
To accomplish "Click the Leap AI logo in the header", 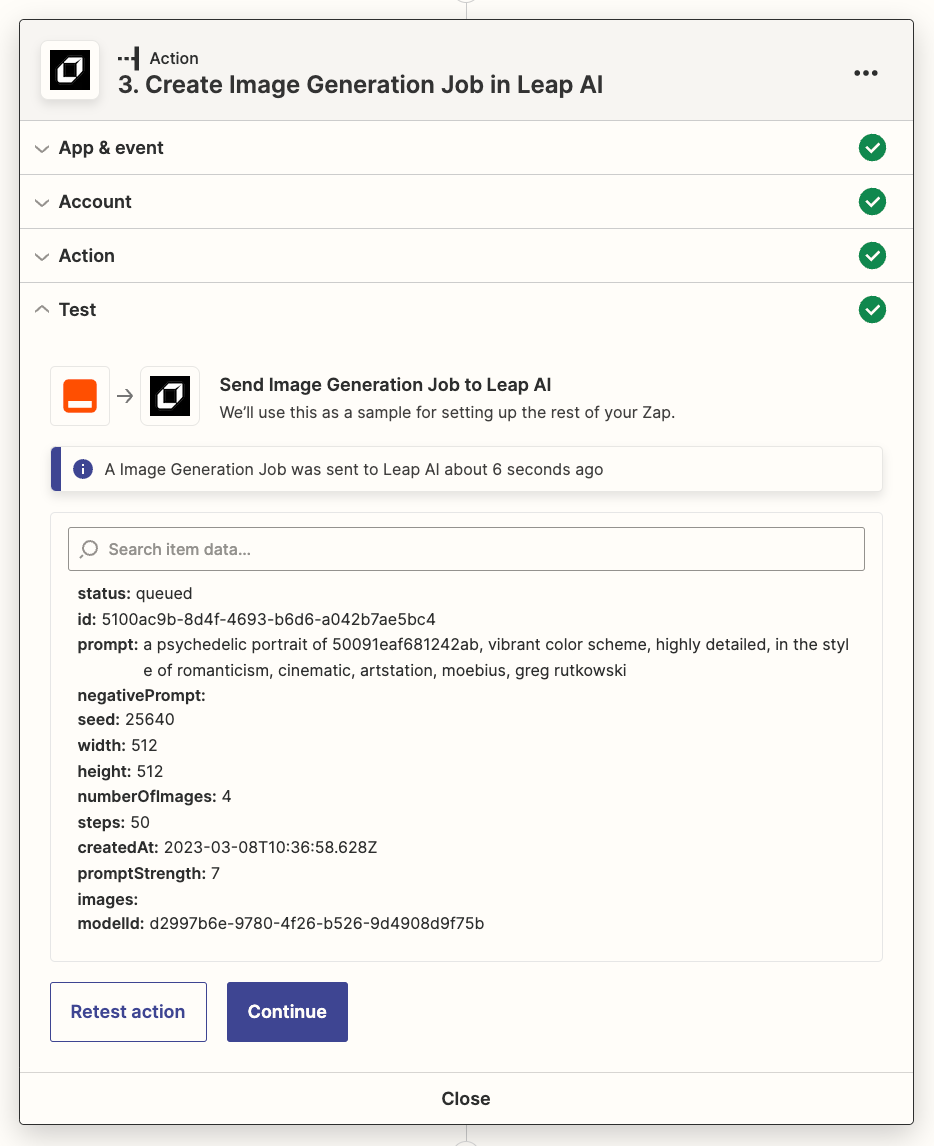I will (x=70, y=71).
